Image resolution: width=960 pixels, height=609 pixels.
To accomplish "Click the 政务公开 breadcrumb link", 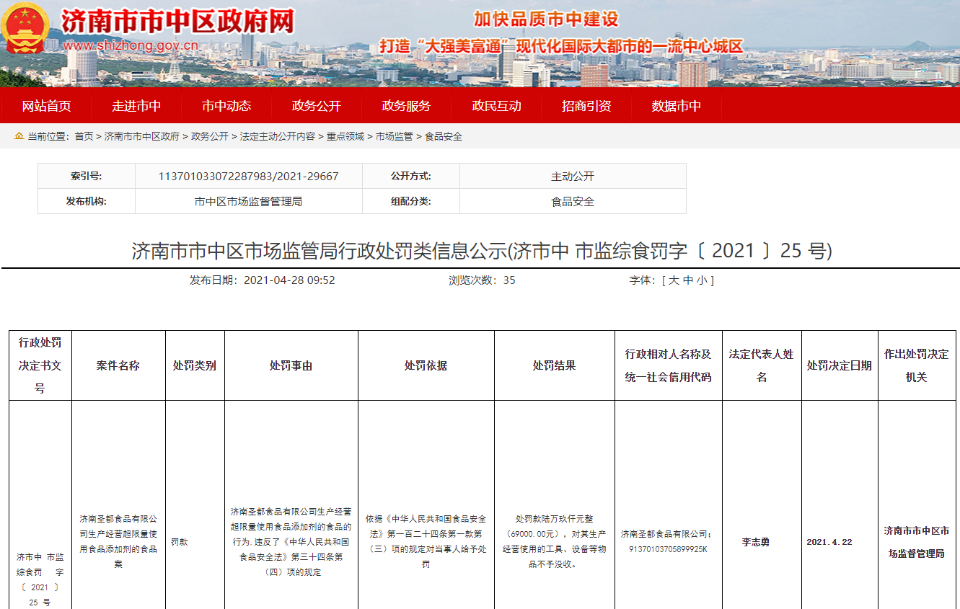I will [210, 136].
